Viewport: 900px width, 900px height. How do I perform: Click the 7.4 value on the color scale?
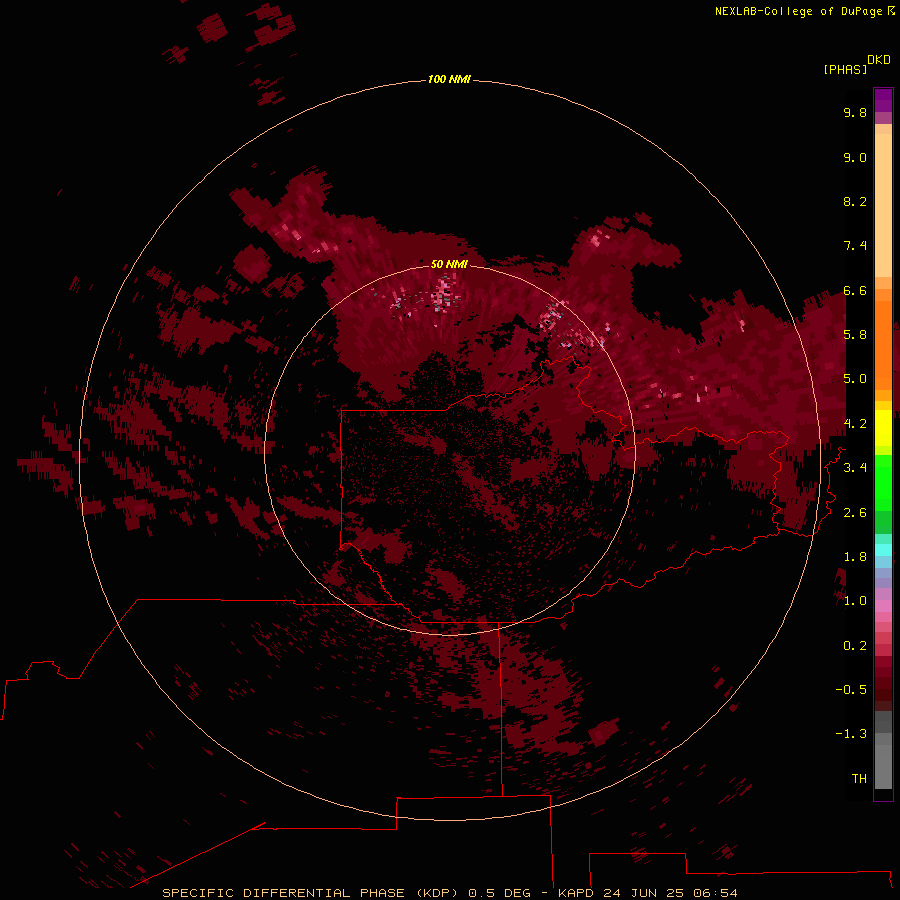[855, 246]
